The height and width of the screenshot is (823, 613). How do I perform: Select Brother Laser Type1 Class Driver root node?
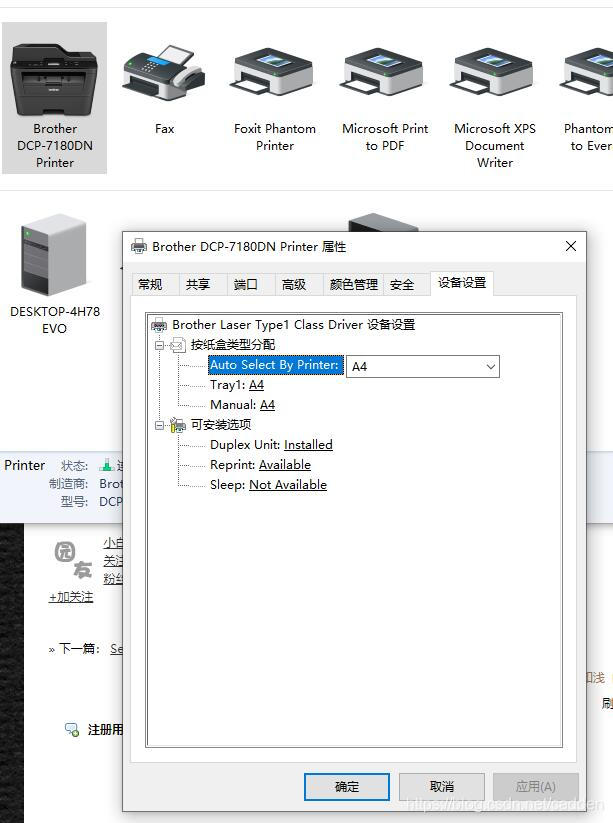(x=293, y=325)
